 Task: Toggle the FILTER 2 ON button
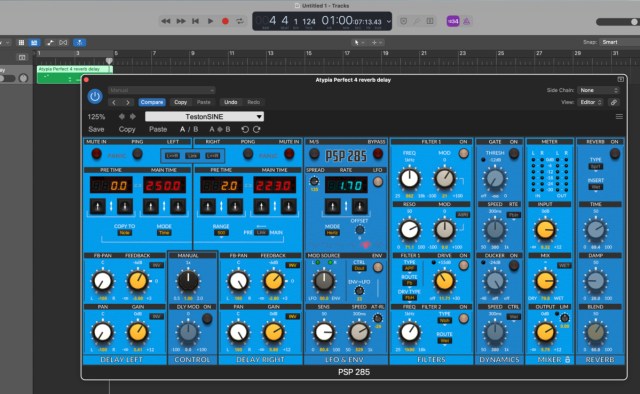click(x=463, y=318)
